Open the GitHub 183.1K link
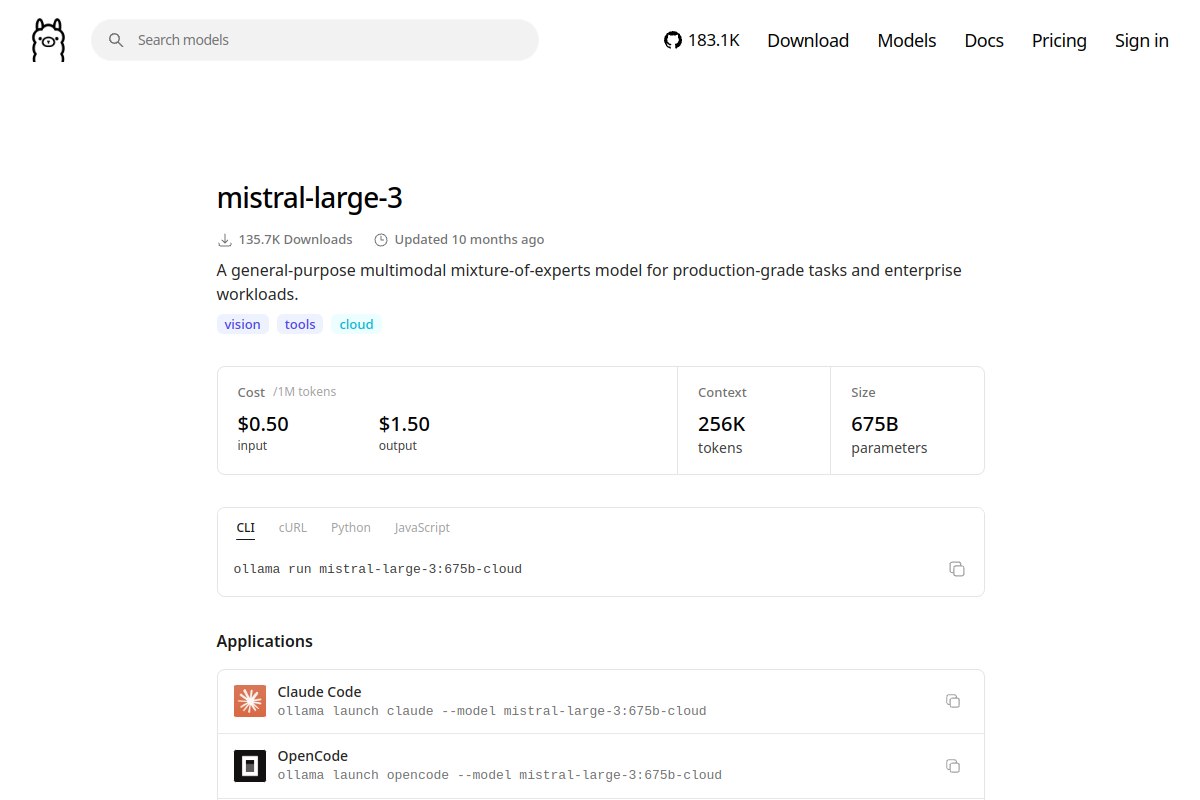 click(x=702, y=40)
